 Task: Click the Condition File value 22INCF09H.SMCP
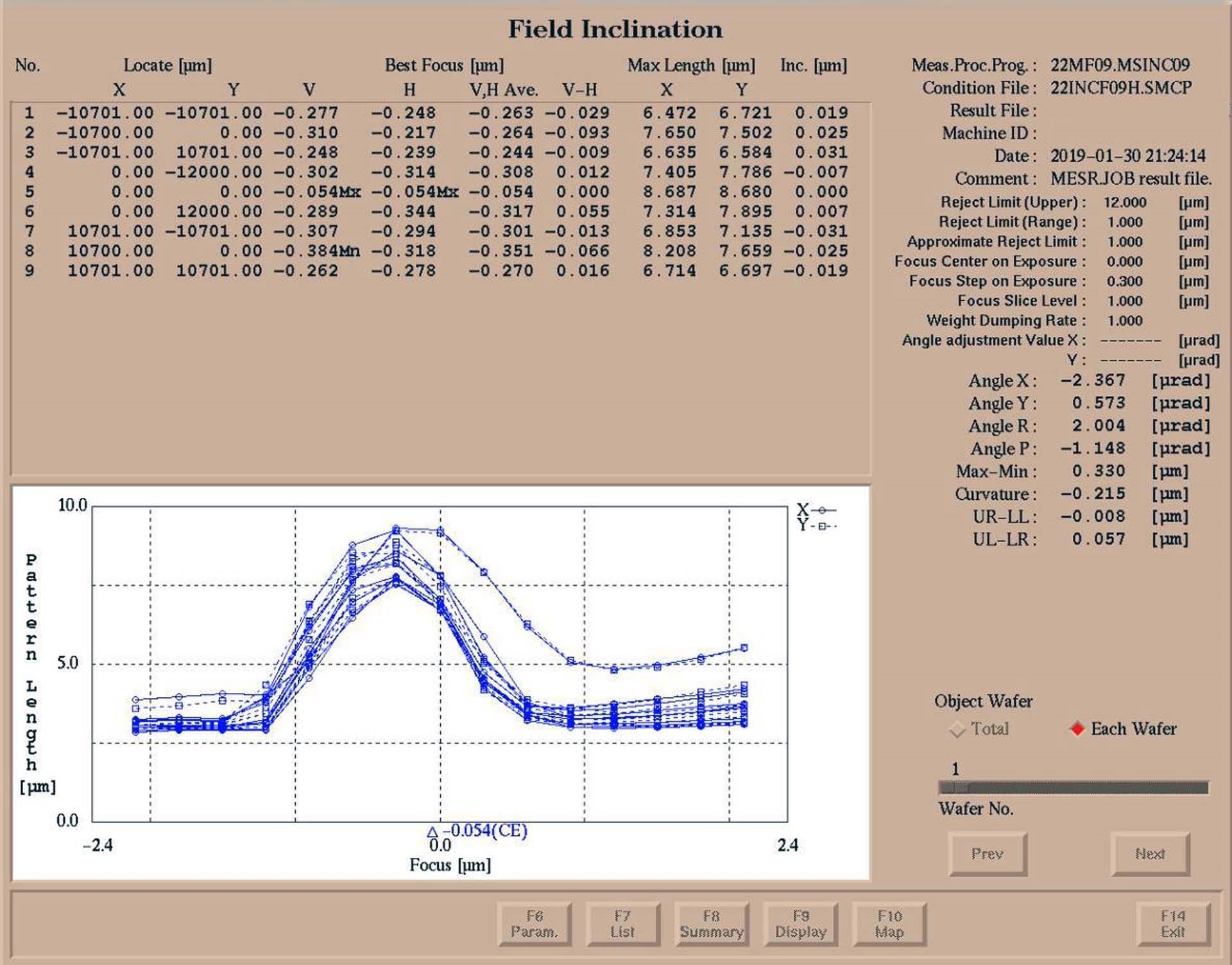[x=1121, y=88]
